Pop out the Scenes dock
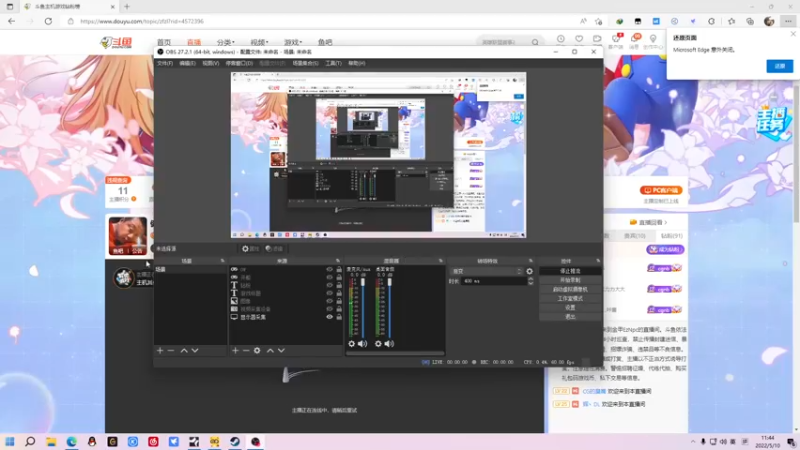 tap(222, 261)
